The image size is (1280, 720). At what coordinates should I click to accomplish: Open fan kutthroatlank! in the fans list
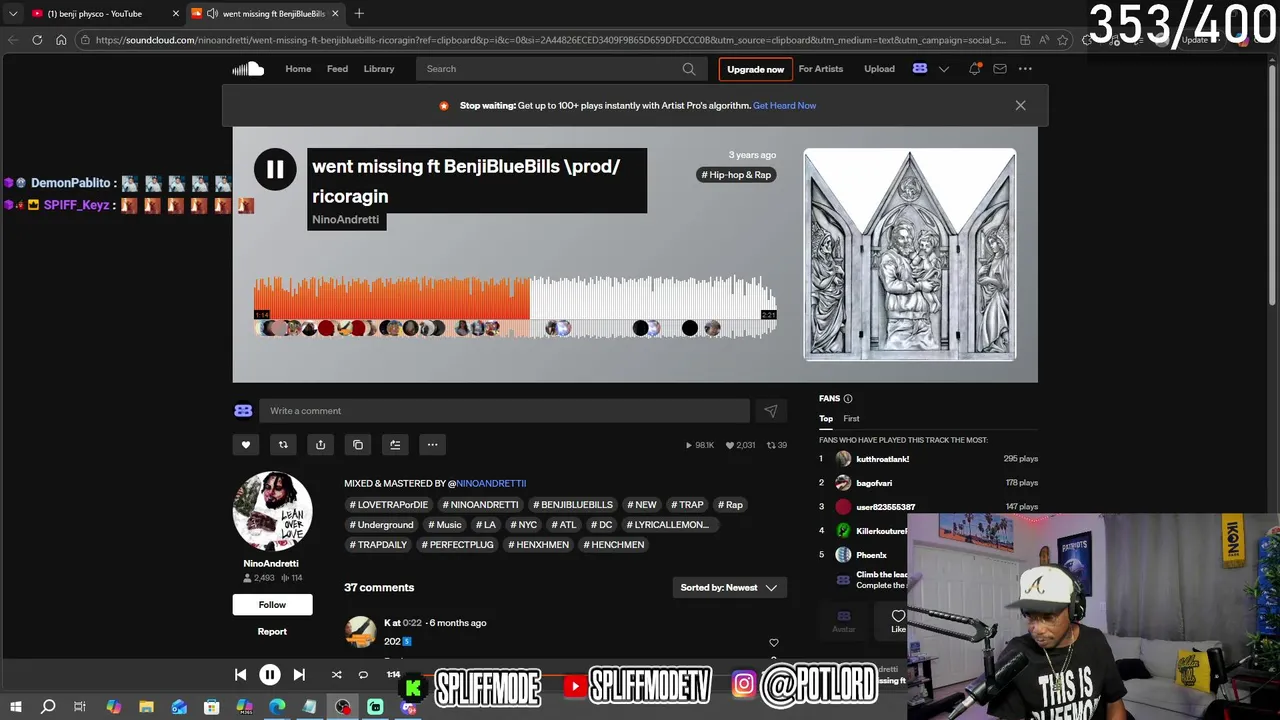coord(882,459)
